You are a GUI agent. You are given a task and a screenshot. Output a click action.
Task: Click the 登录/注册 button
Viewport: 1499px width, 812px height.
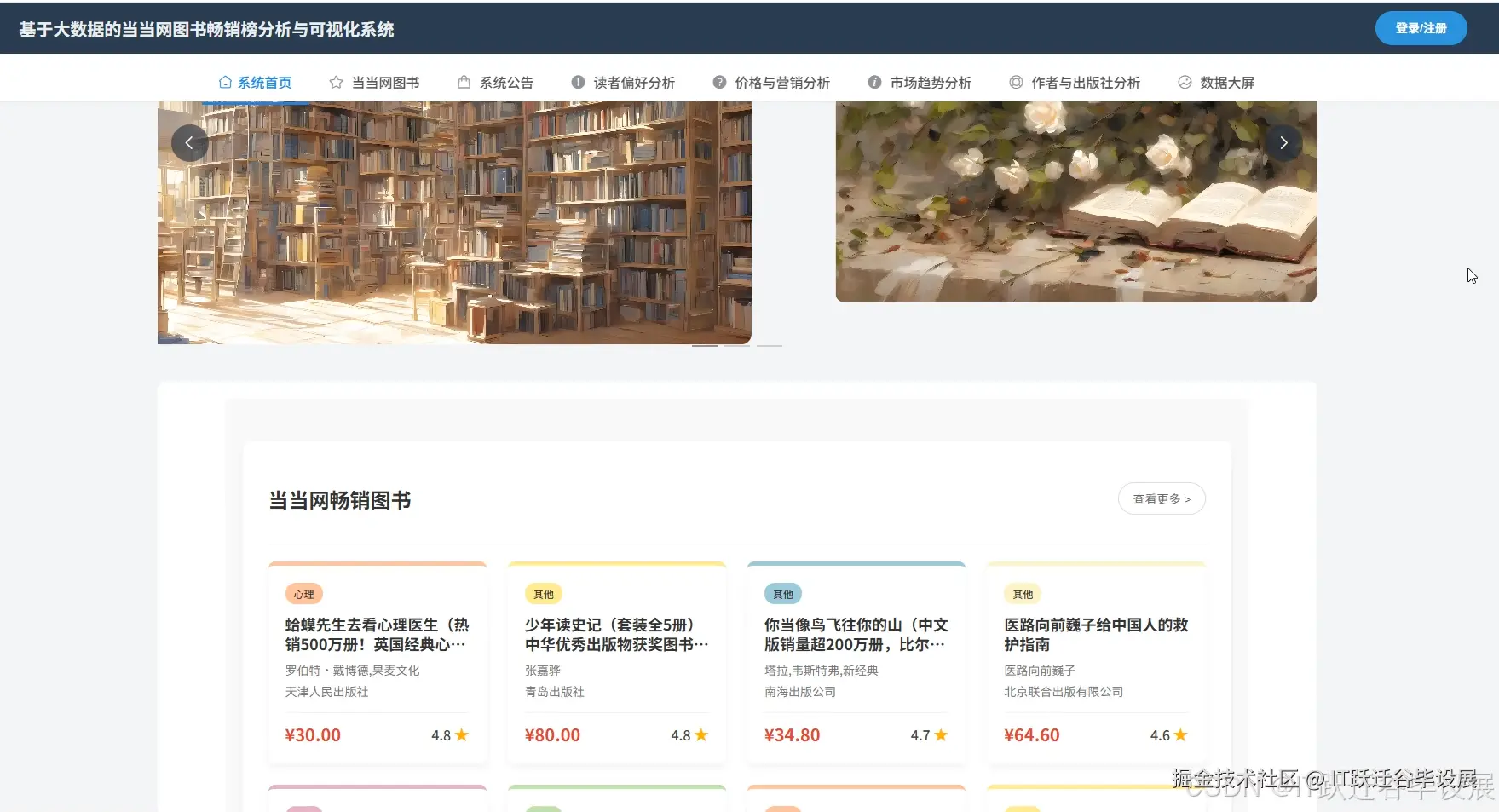point(1421,28)
